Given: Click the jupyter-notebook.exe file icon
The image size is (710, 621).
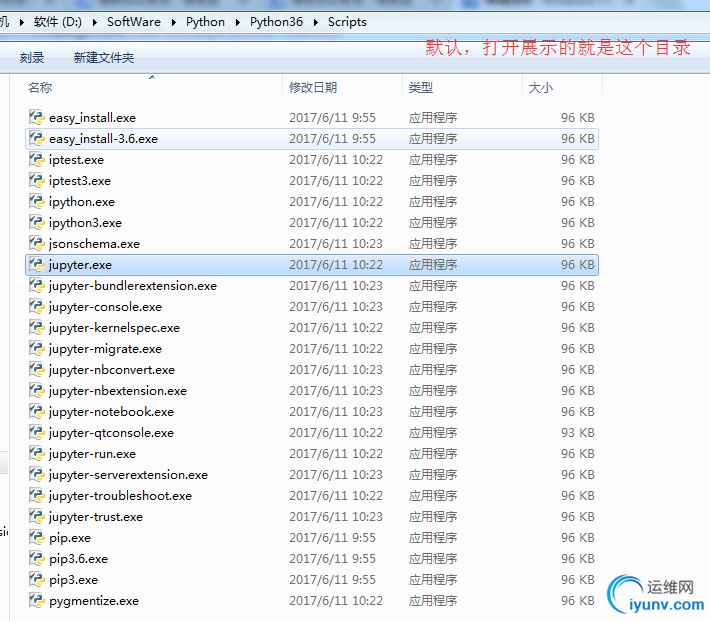Looking at the screenshot, I should coord(37,411).
